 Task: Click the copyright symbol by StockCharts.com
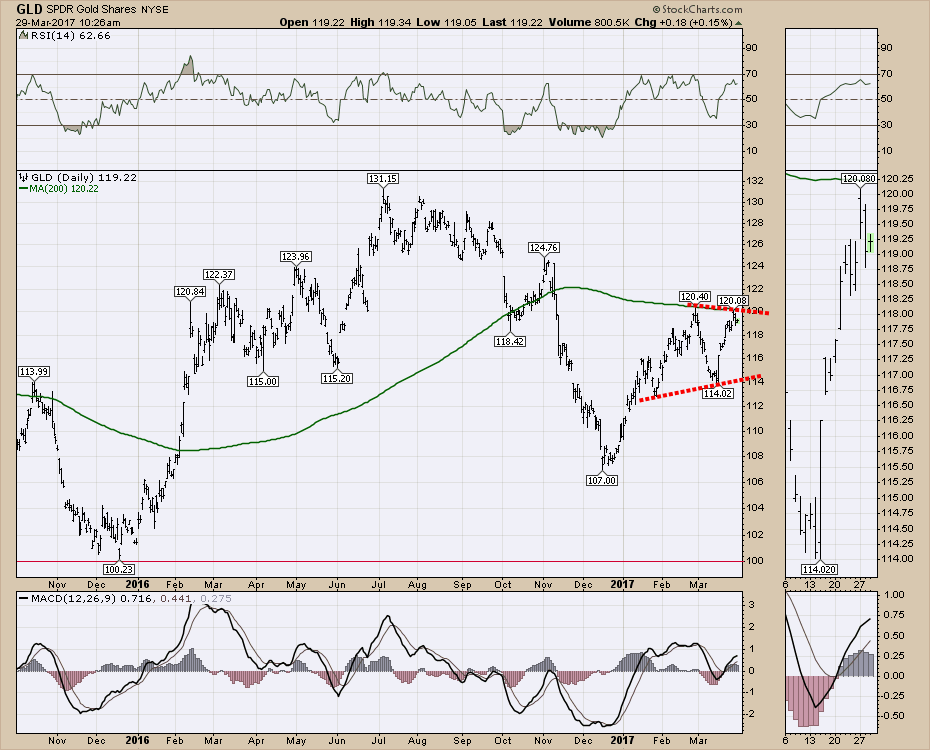(x=657, y=9)
